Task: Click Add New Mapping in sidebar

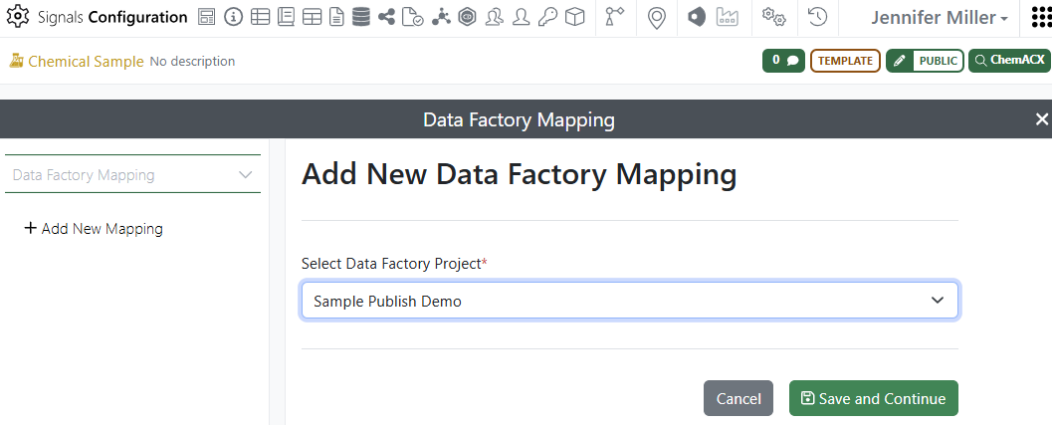Action: point(93,229)
